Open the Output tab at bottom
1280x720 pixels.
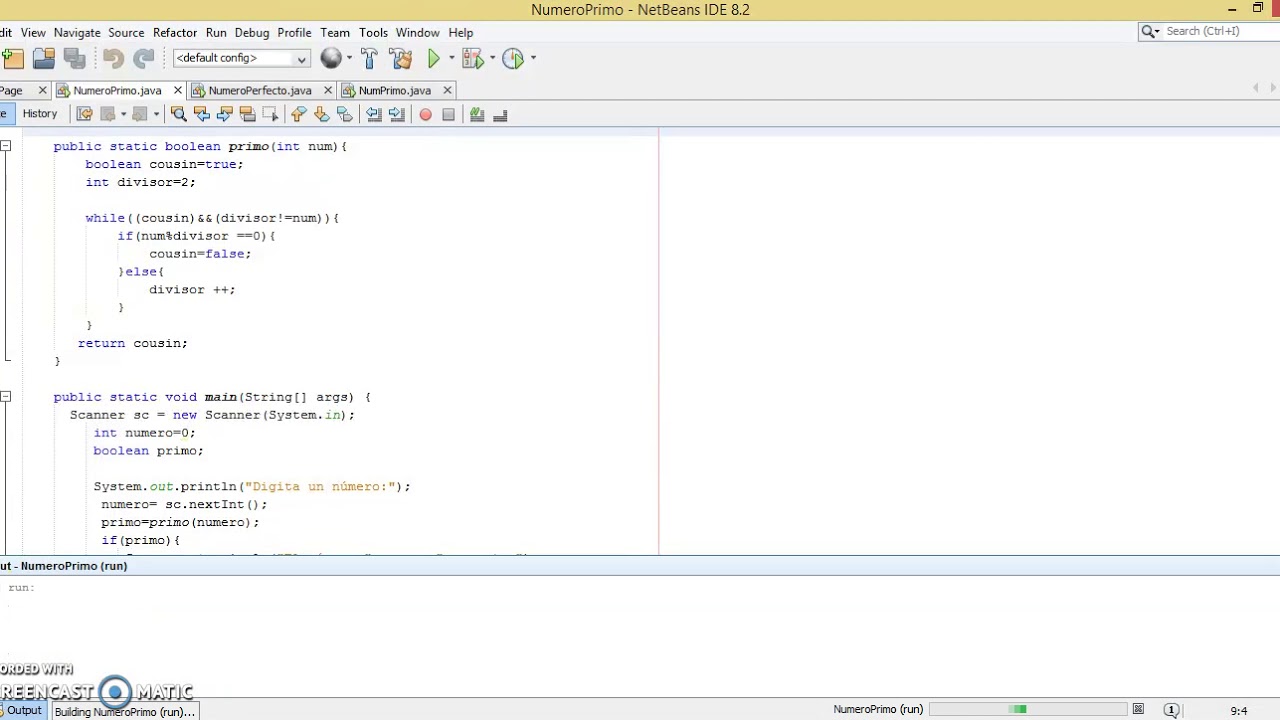(22, 711)
